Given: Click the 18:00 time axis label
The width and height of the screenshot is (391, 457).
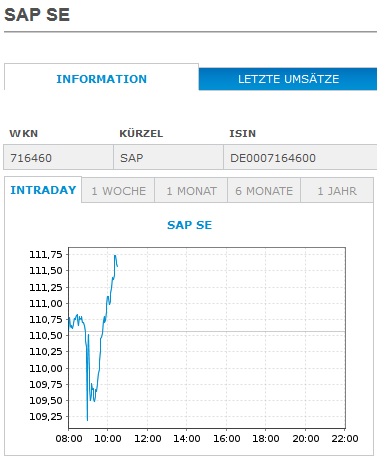Looking at the screenshot, I should [266, 438].
